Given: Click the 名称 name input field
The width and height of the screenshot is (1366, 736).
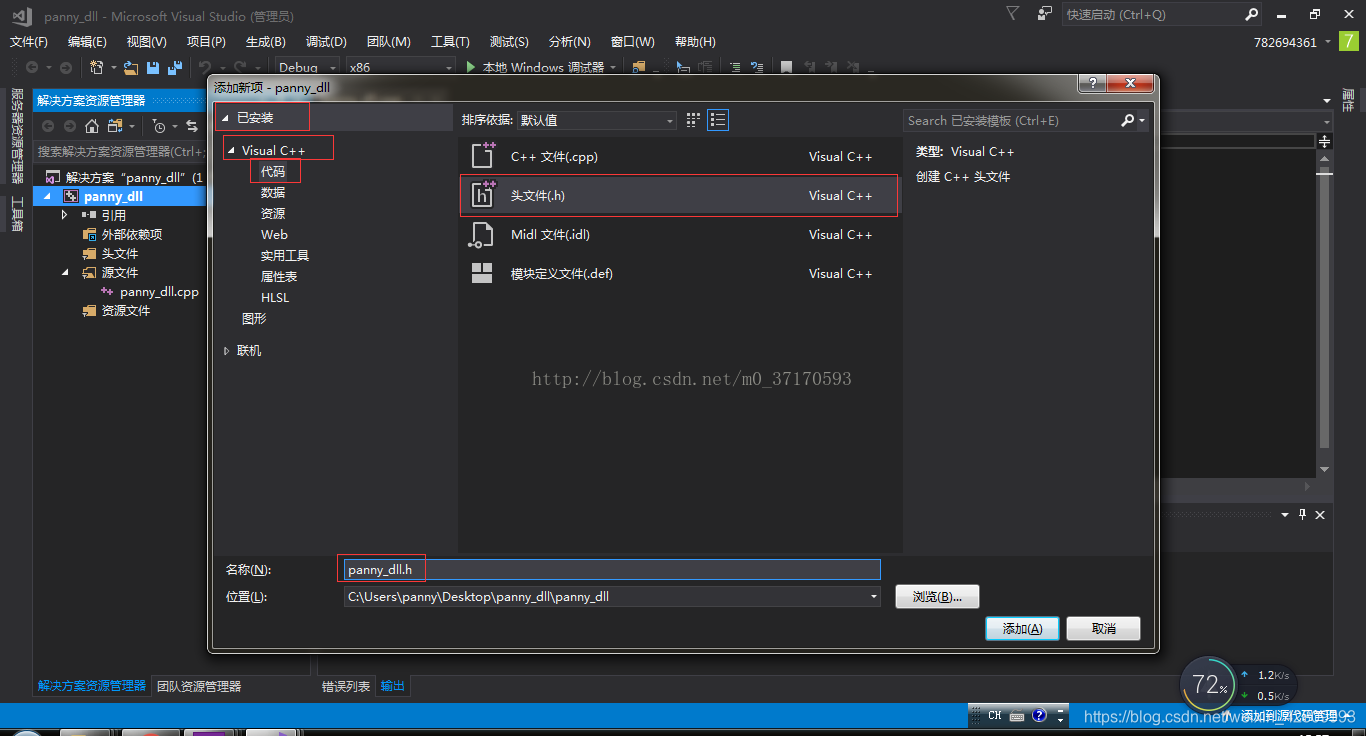Looking at the screenshot, I should (612, 569).
